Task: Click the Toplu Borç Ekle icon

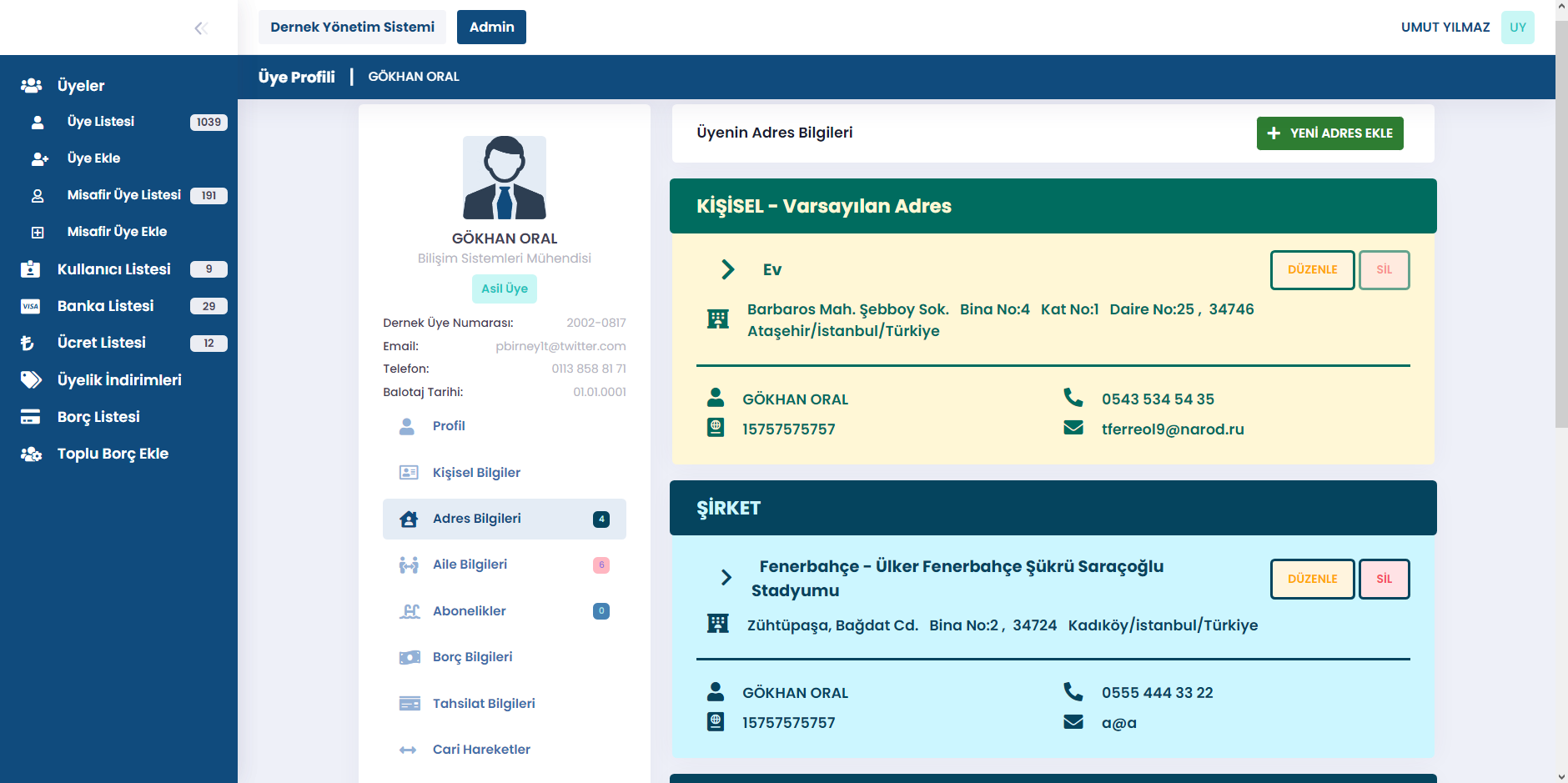Action: click(x=31, y=454)
